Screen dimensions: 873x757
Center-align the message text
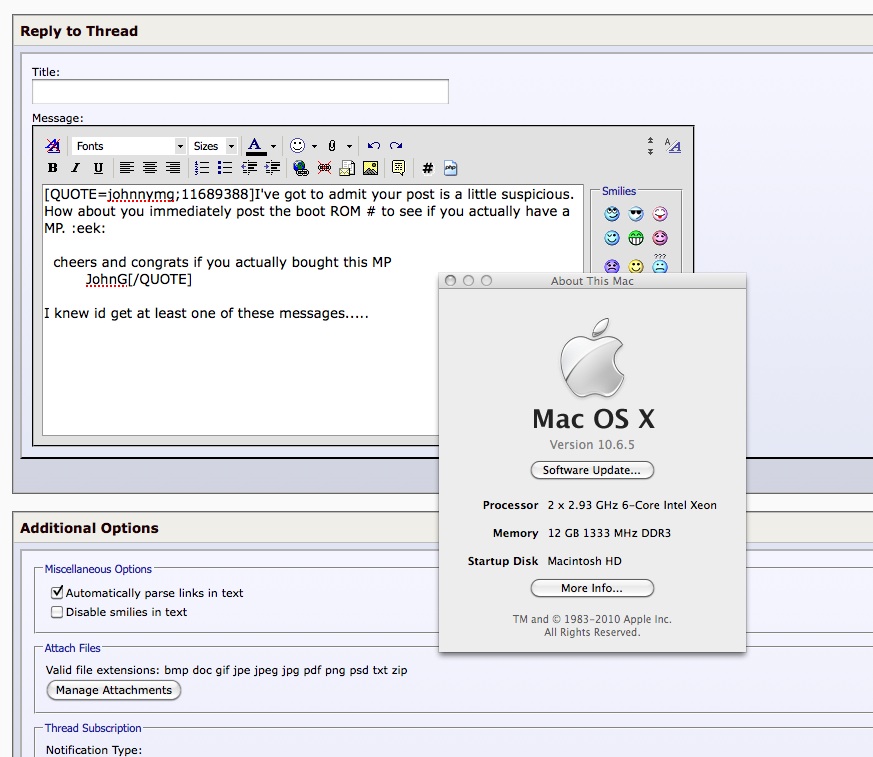click(150, 168)
